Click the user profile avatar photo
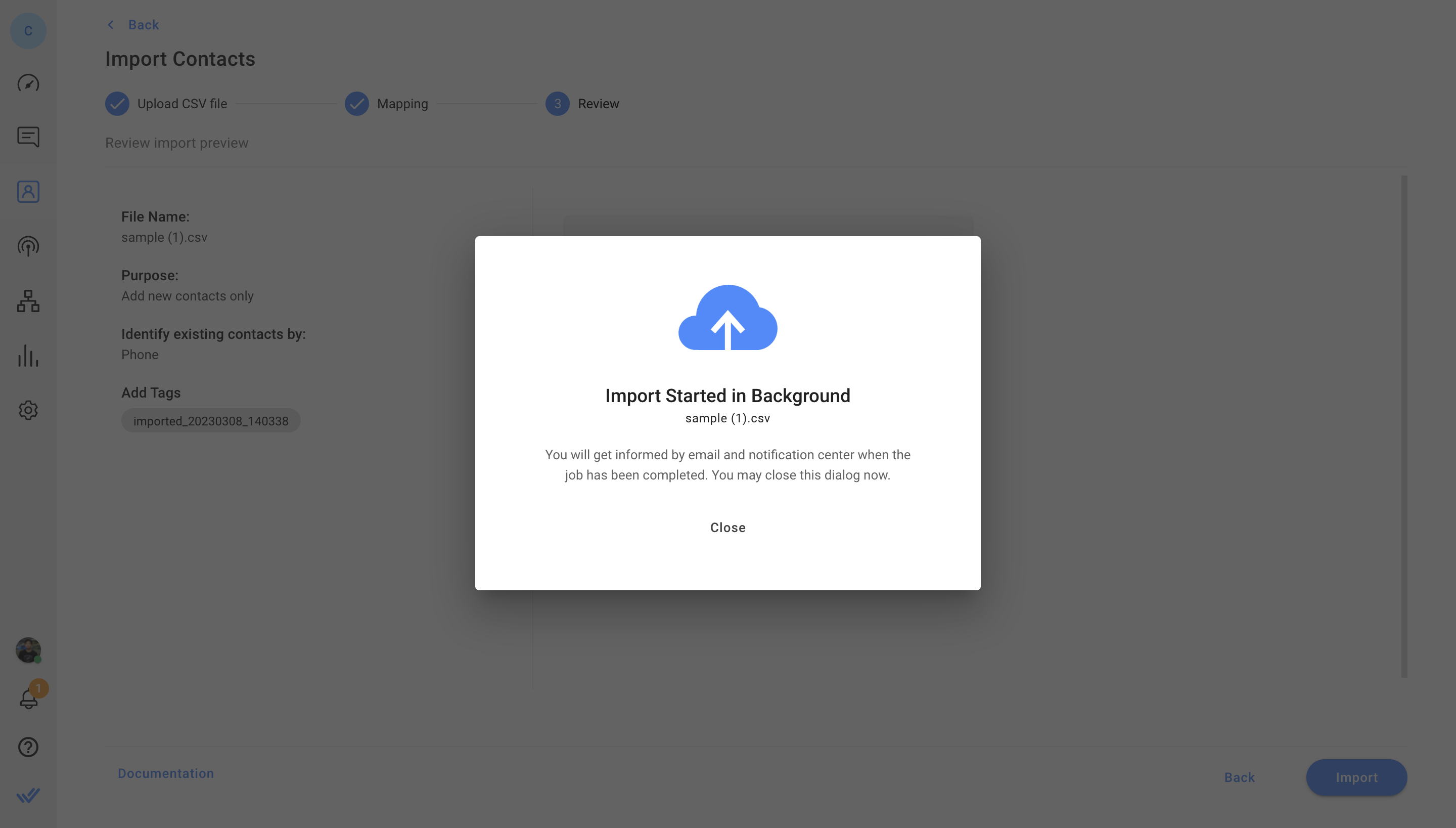The height and width of the screenshot is (828, 1456). click(28, 649)
